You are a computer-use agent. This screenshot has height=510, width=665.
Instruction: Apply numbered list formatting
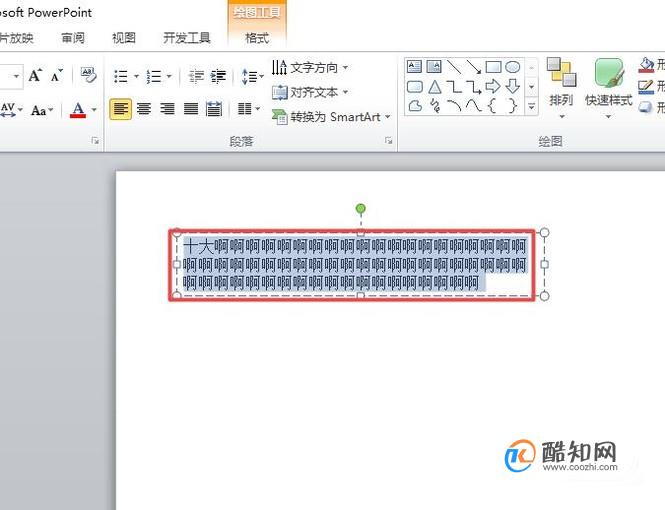154,76
